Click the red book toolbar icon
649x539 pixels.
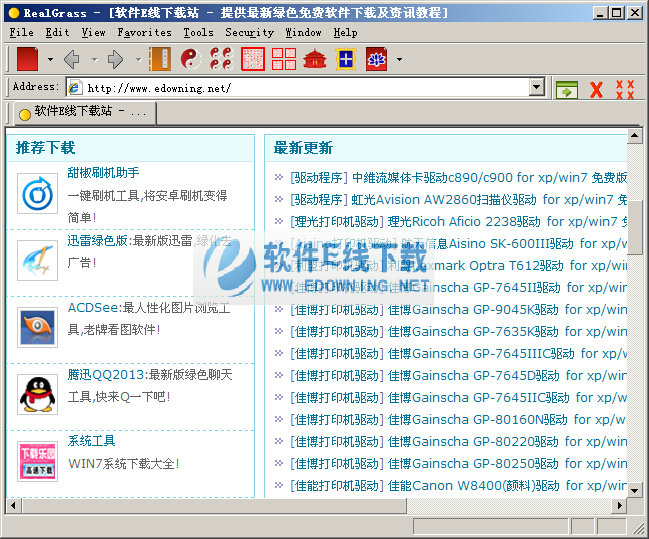click(x=27, y=59)
